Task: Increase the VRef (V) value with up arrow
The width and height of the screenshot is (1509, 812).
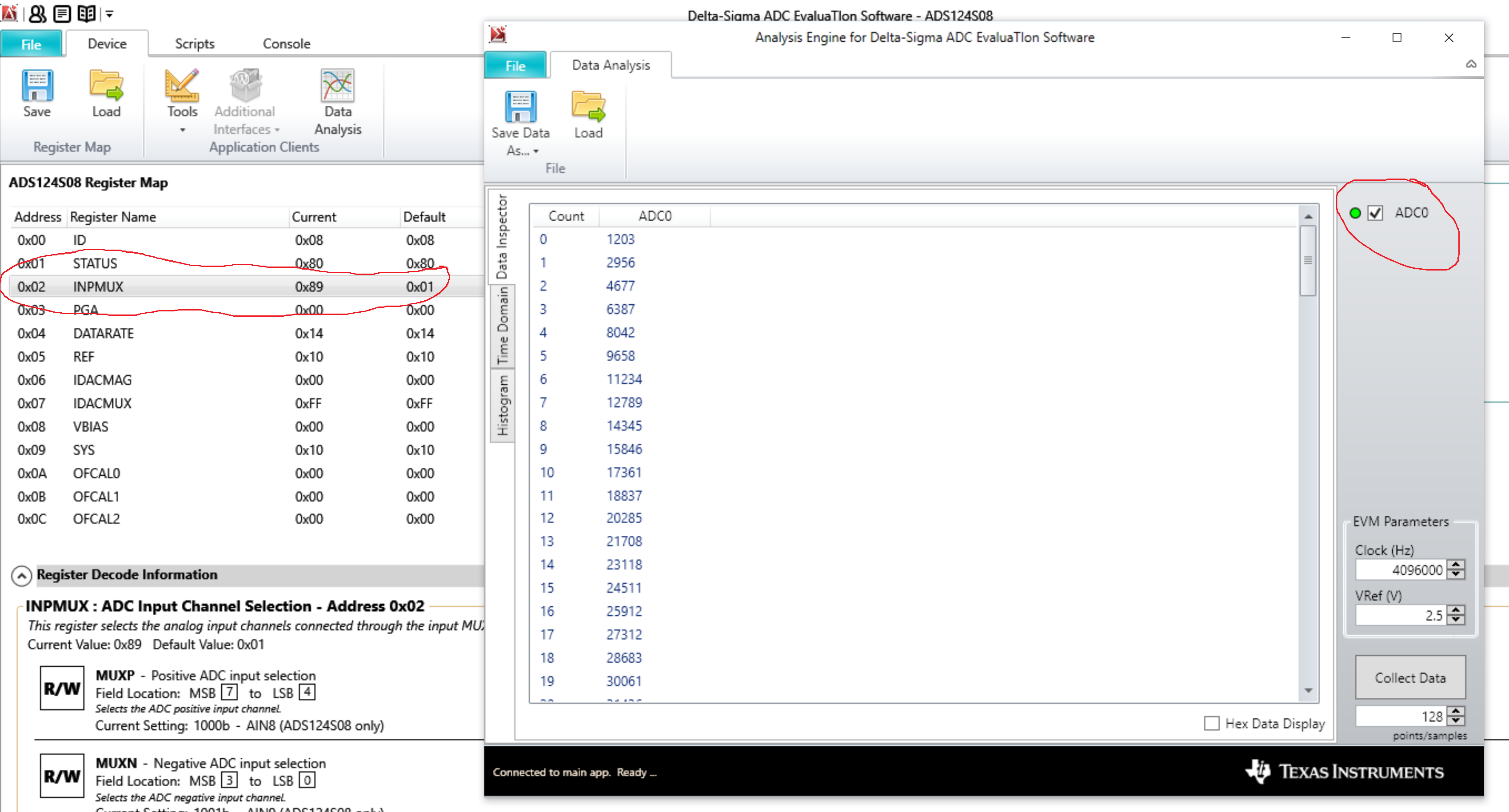Action: (1456, 611)
